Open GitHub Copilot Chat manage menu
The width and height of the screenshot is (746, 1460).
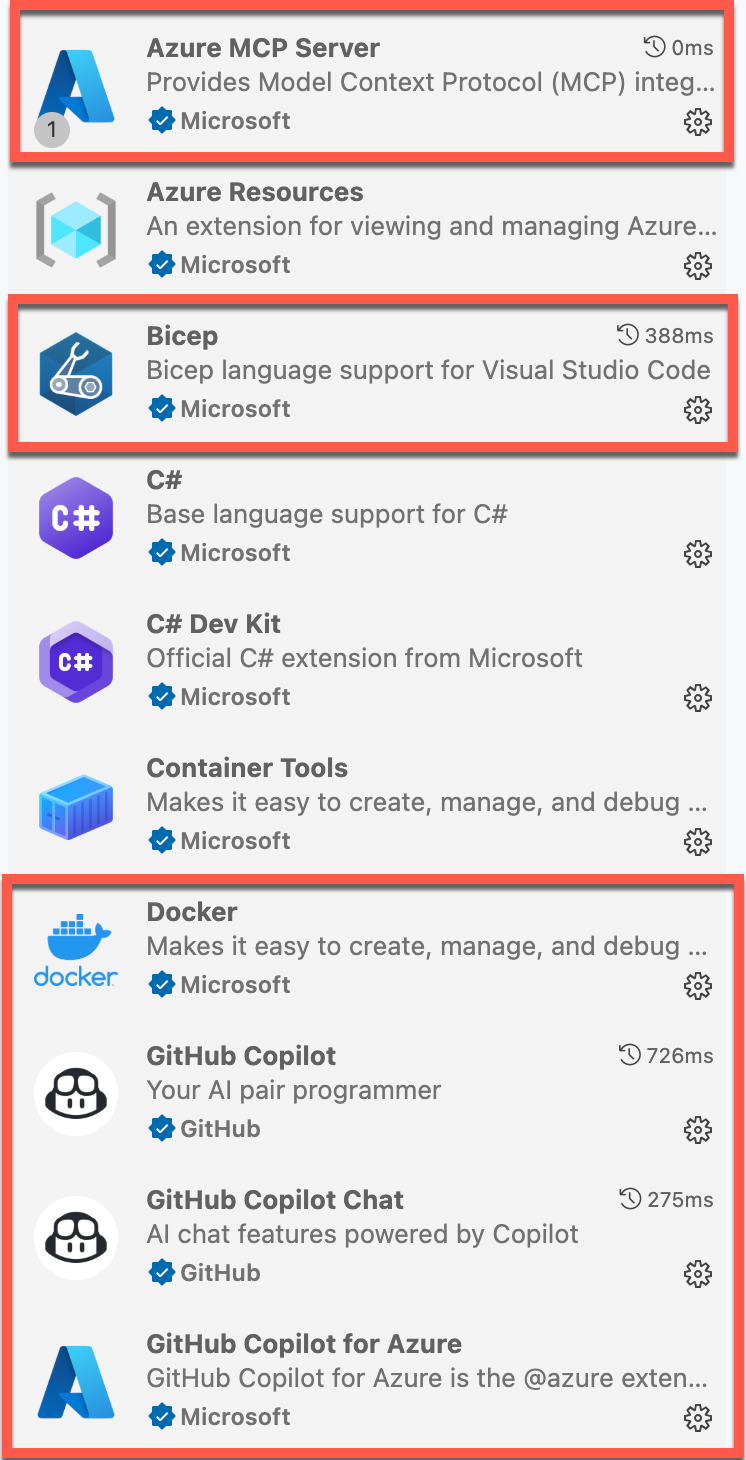[x=698, y=1274]
